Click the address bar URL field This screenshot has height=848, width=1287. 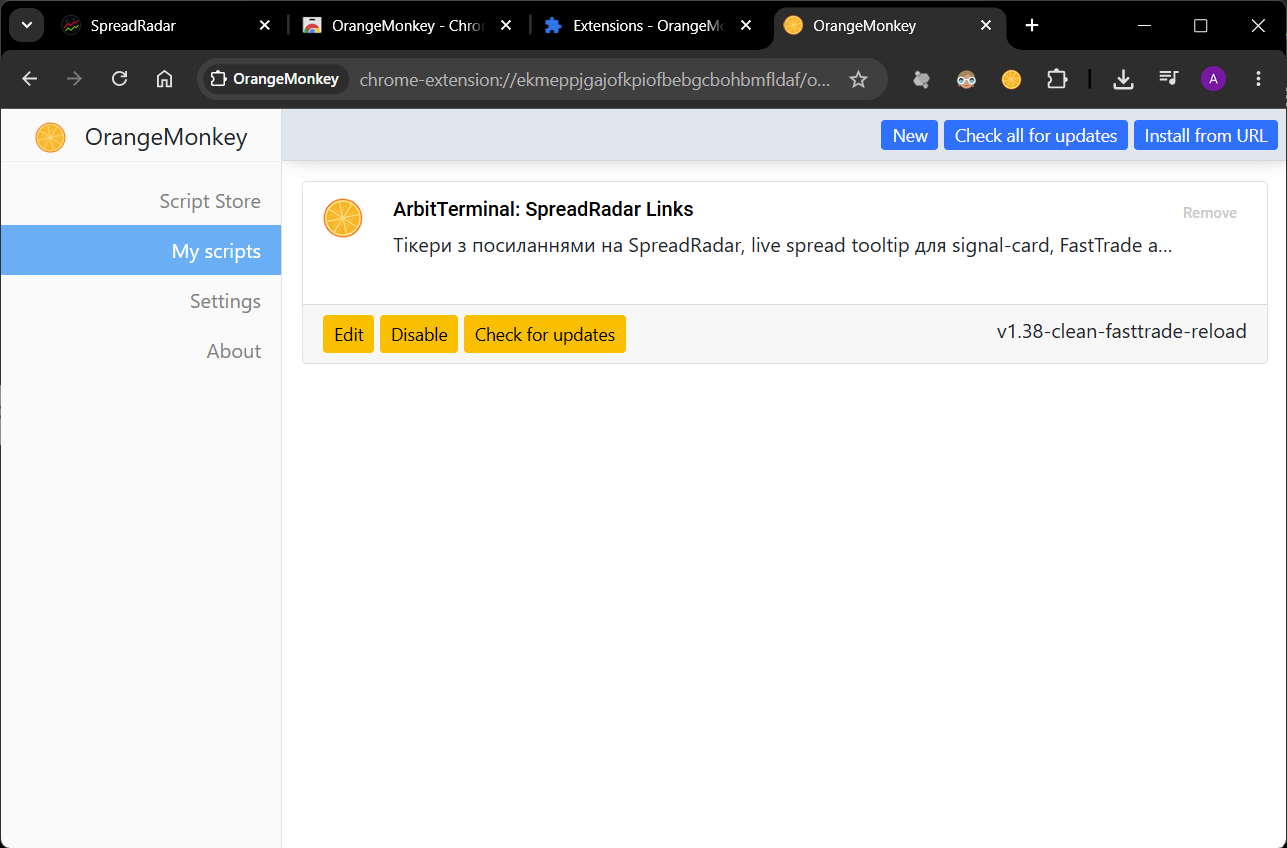(x=595, y=79)
